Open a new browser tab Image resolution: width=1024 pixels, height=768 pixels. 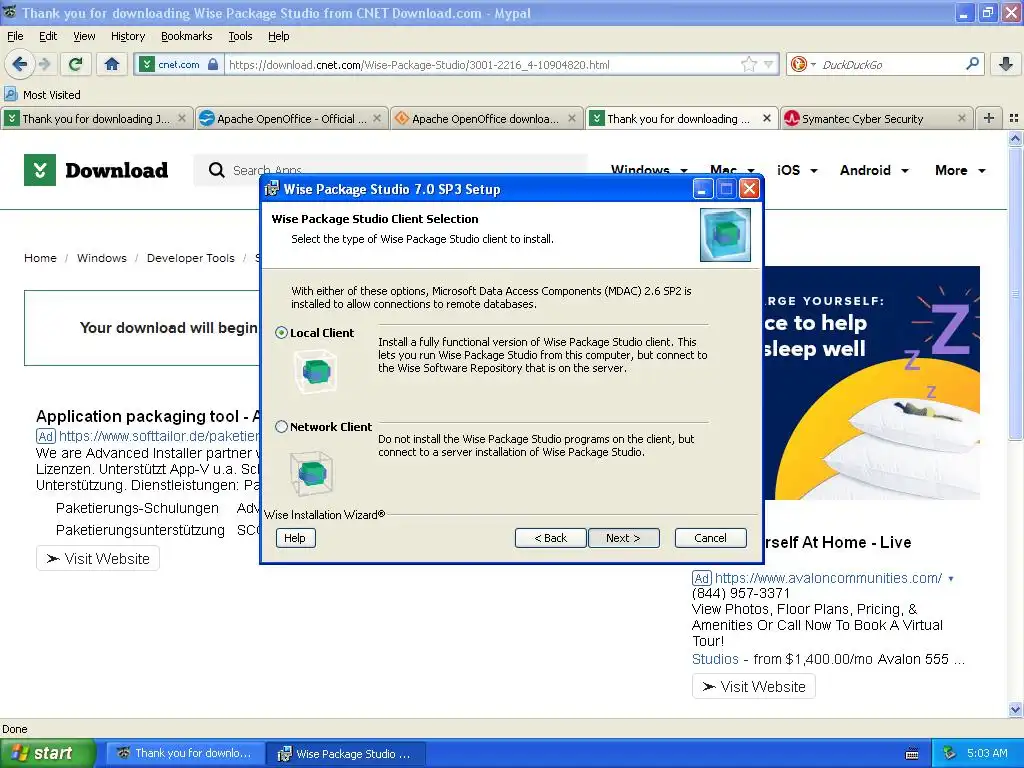tap(989, 118)
